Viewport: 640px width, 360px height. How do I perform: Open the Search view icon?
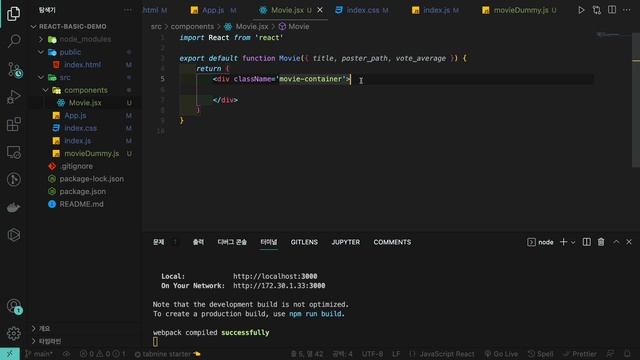[13, 41]
